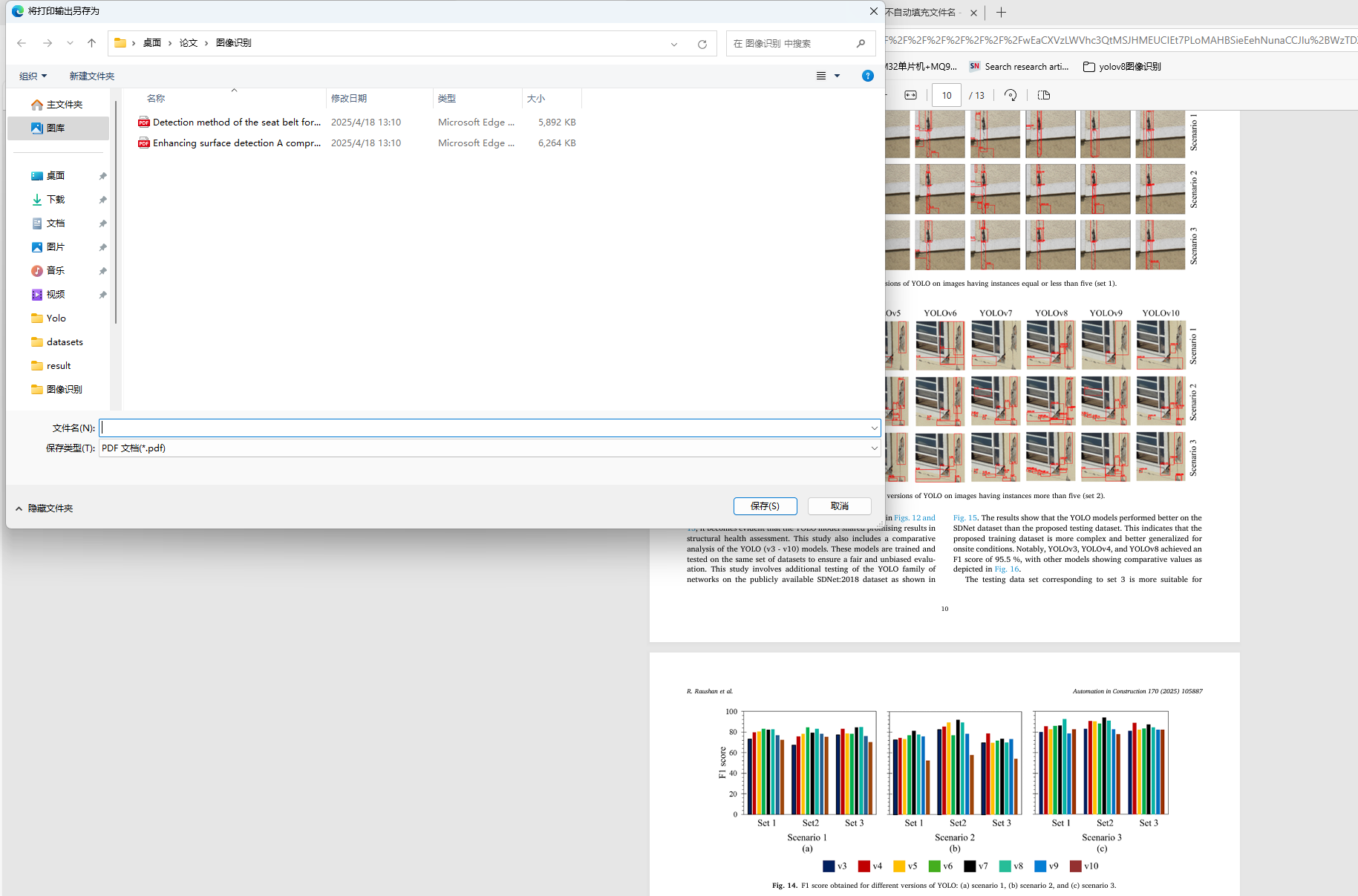
Task: Click the 取消 button
Action: pyautogui.click(x=840, y=506)
